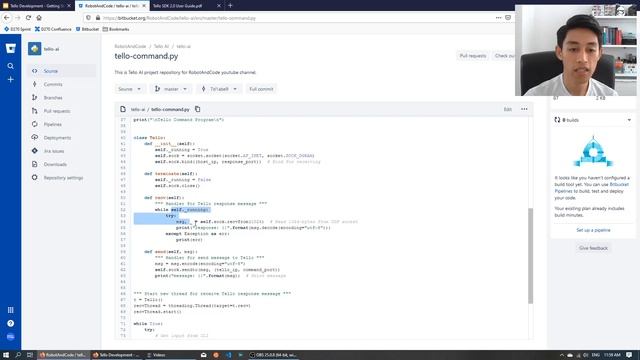Open the Deployments navigation item
The image size is (640, 360).
click(62, 138)
